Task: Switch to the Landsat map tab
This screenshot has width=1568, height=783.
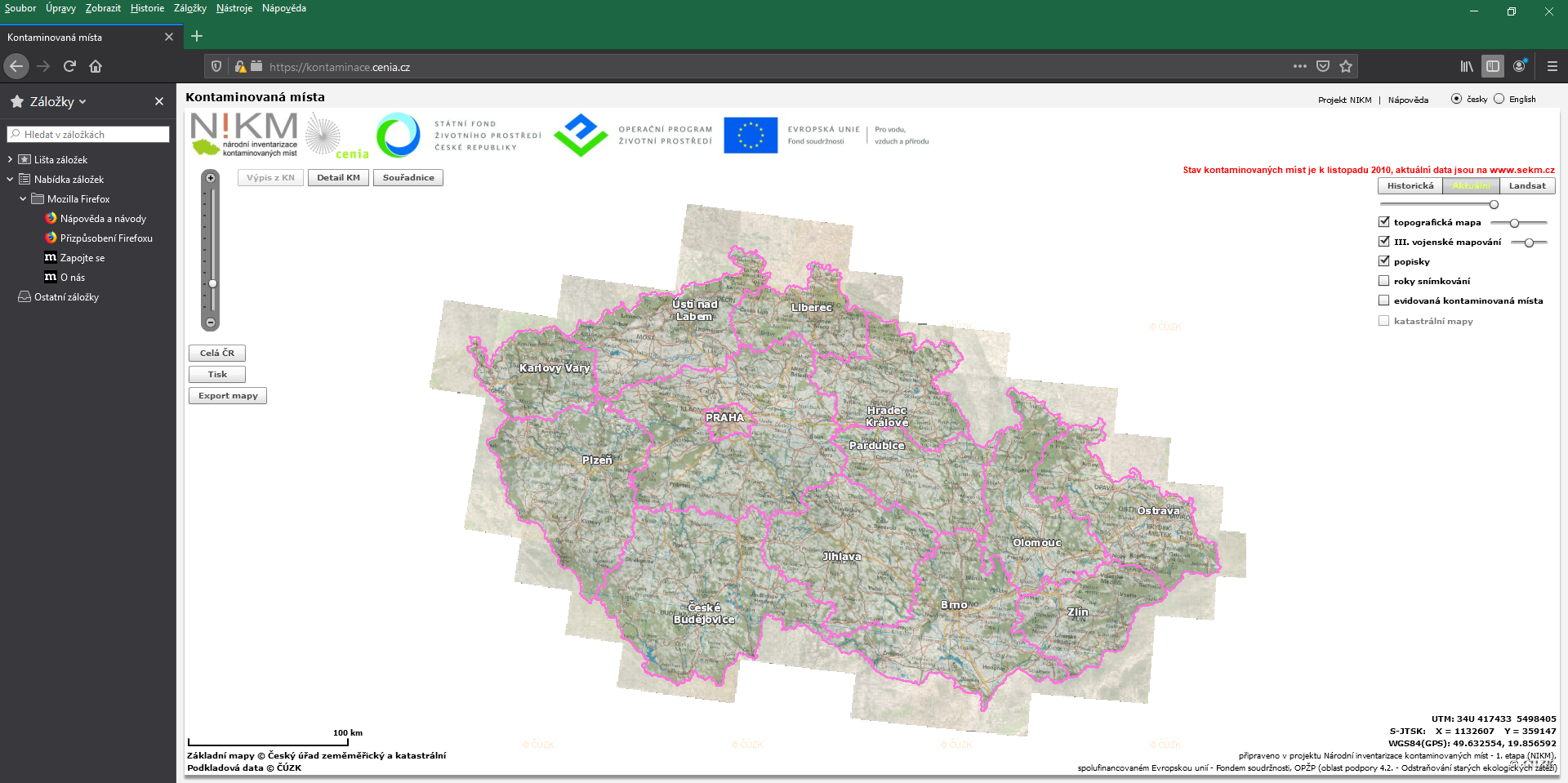Action: (x=1526, y=186)
